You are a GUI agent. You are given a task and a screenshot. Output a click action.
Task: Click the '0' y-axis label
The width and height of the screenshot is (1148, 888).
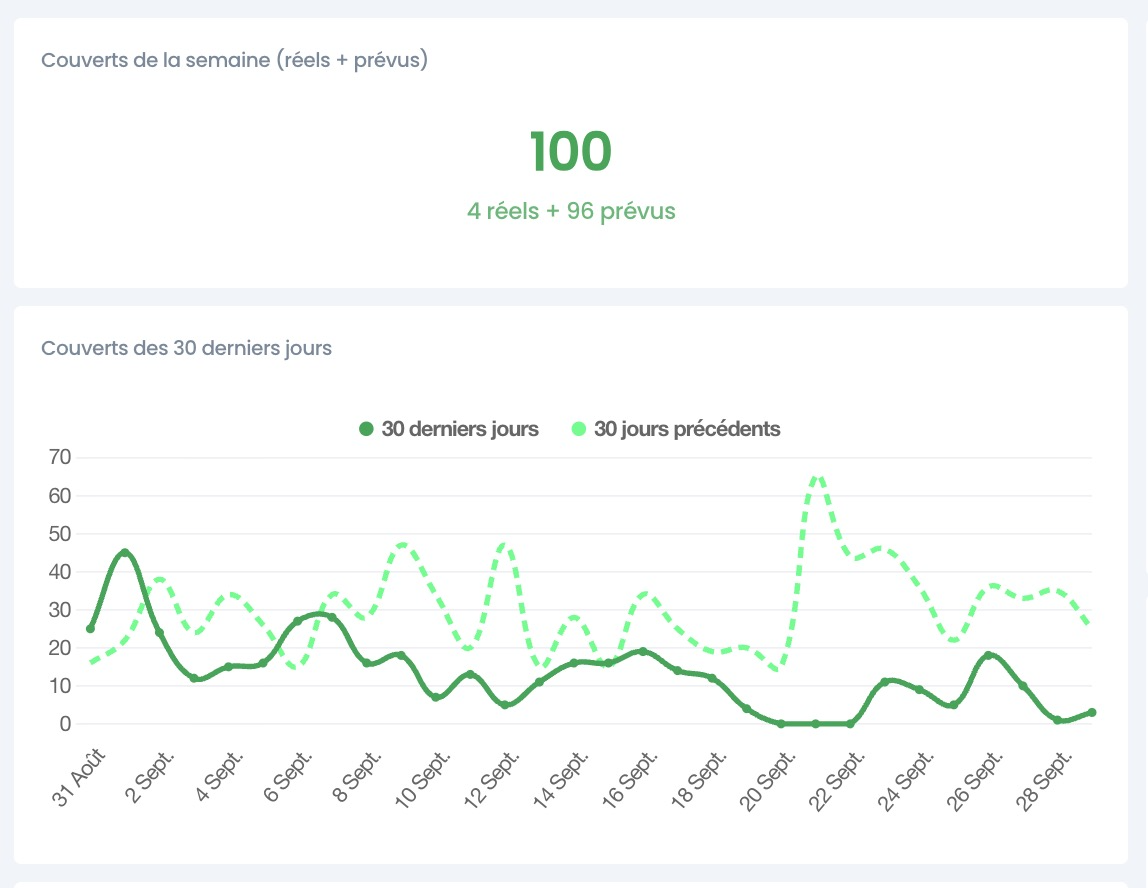click(66, 724)
